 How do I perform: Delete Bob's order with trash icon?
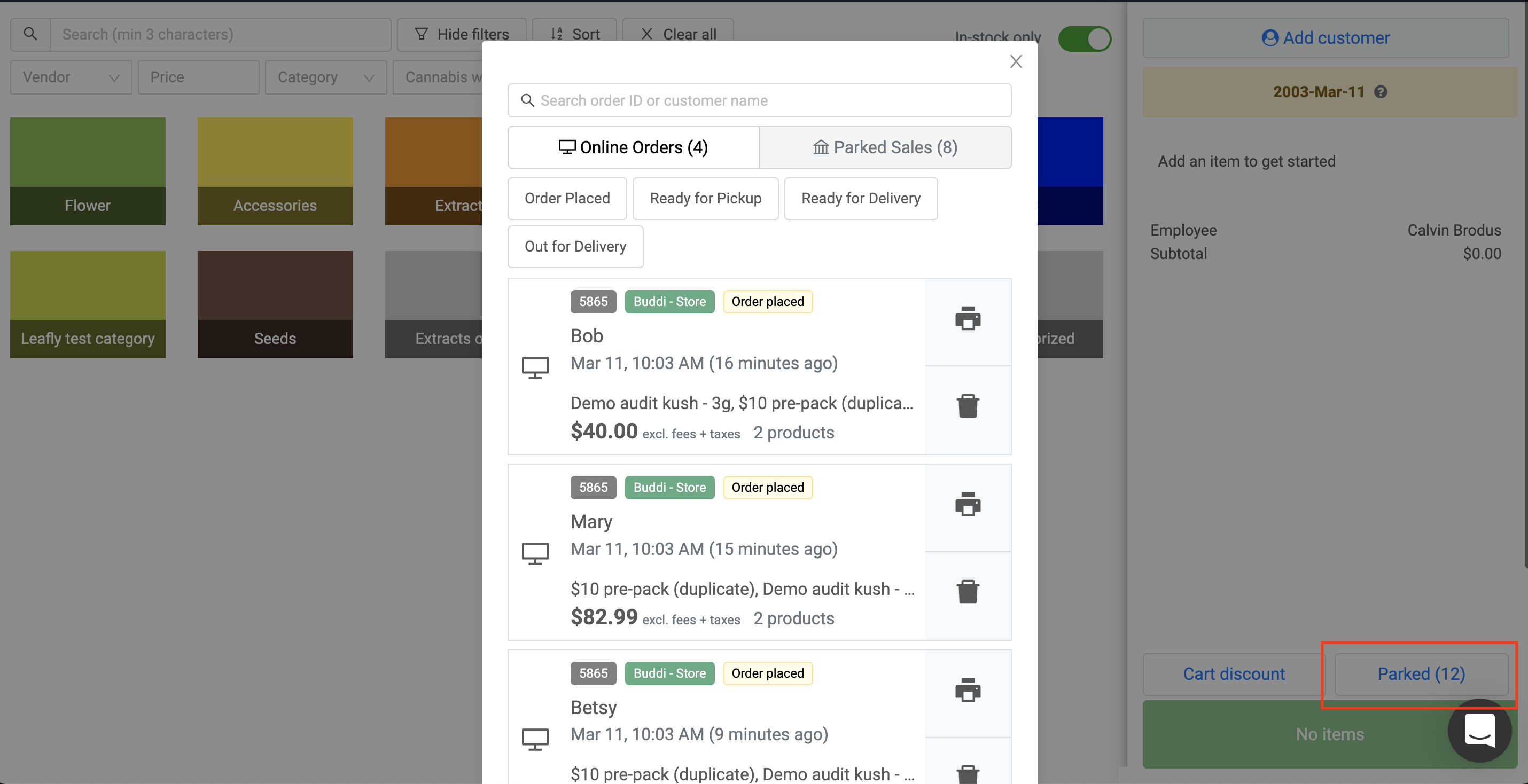pyautogui.click(x=968, y=406)
